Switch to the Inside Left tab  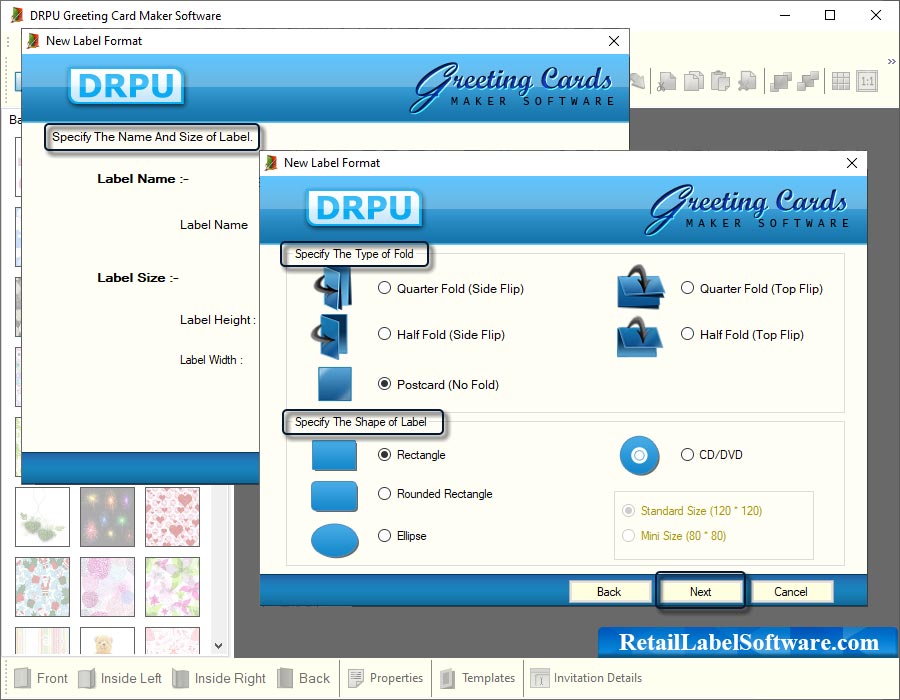click(119, 678)
